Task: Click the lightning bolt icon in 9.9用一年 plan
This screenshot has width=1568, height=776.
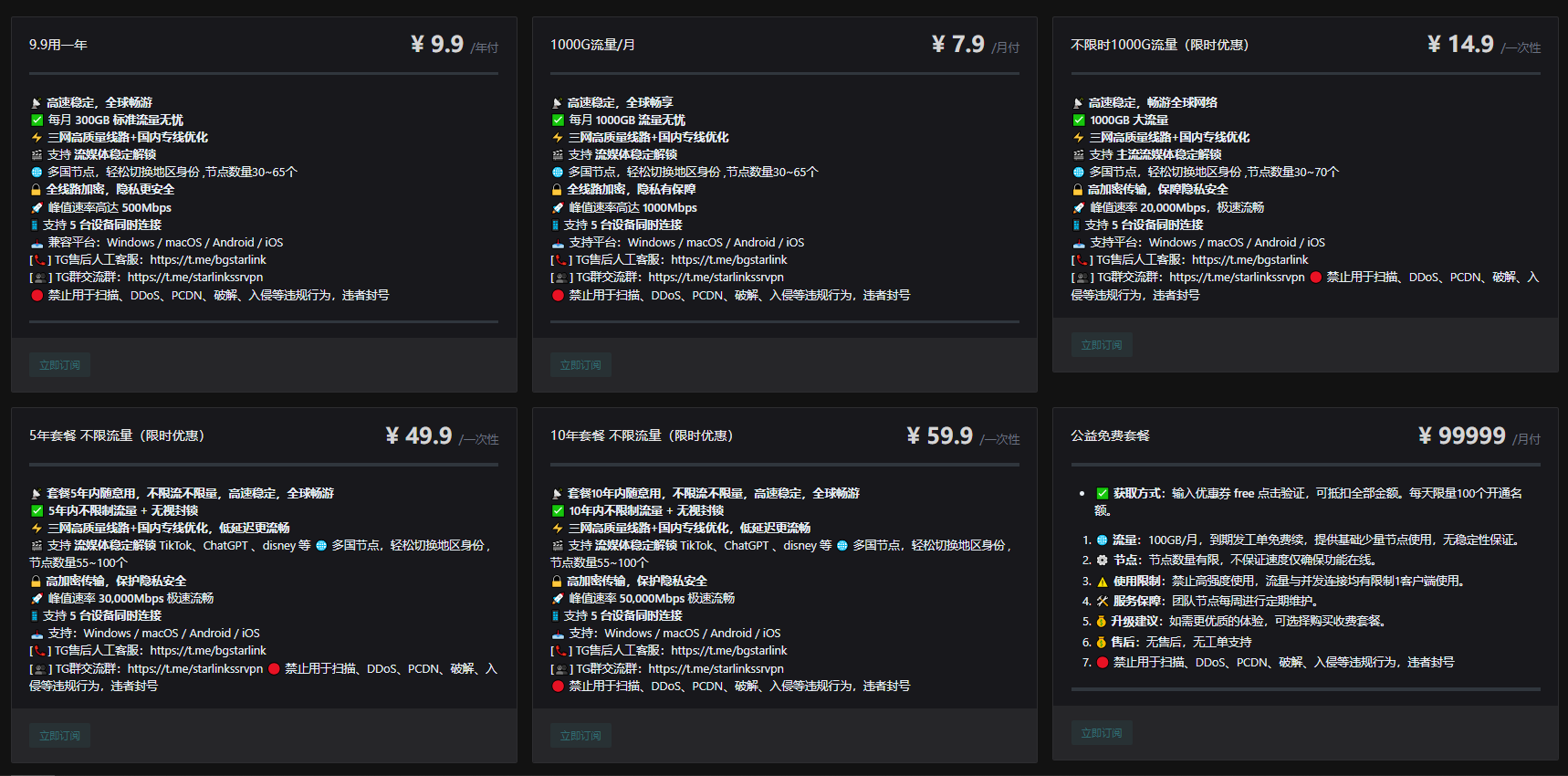Action: click(x=37, y=138)
